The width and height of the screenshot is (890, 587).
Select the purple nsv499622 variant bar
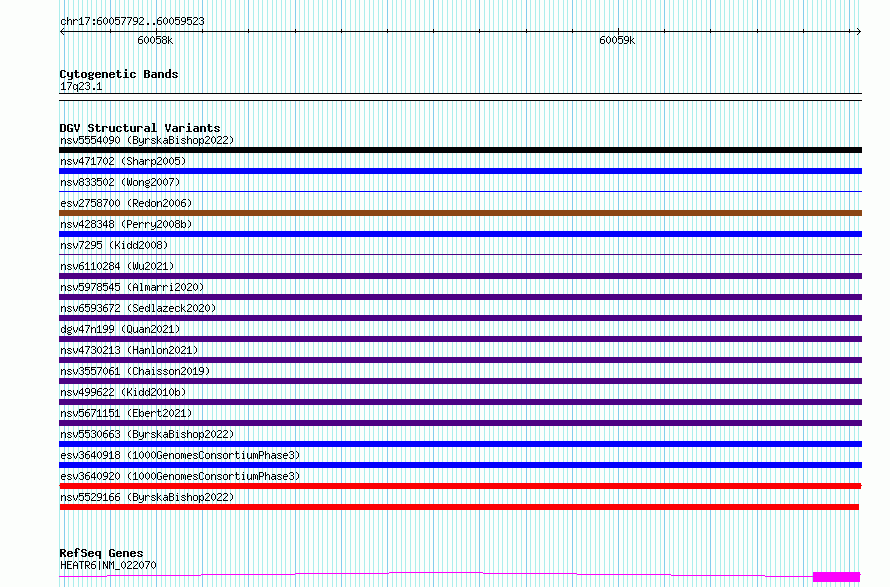(x=460, y=402)
